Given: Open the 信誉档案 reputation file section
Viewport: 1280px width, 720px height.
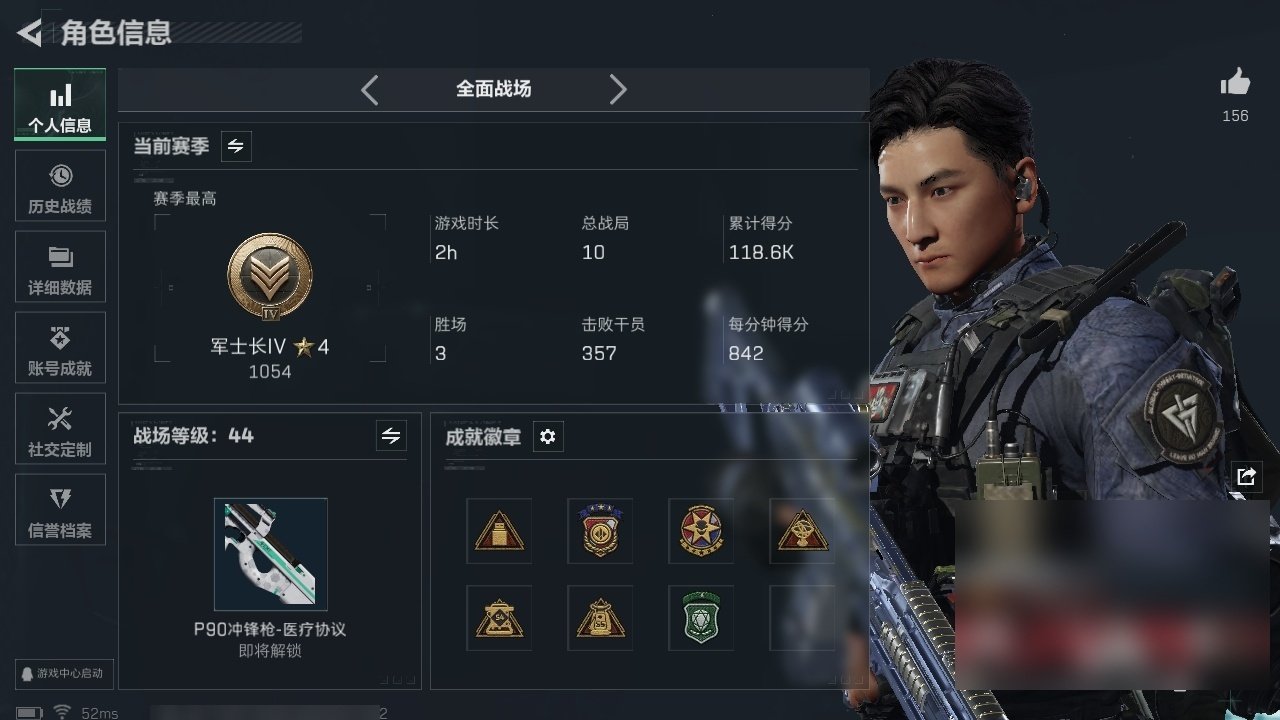Looking at the screenshot, I should pyautogui.click(x=60, y=514).
